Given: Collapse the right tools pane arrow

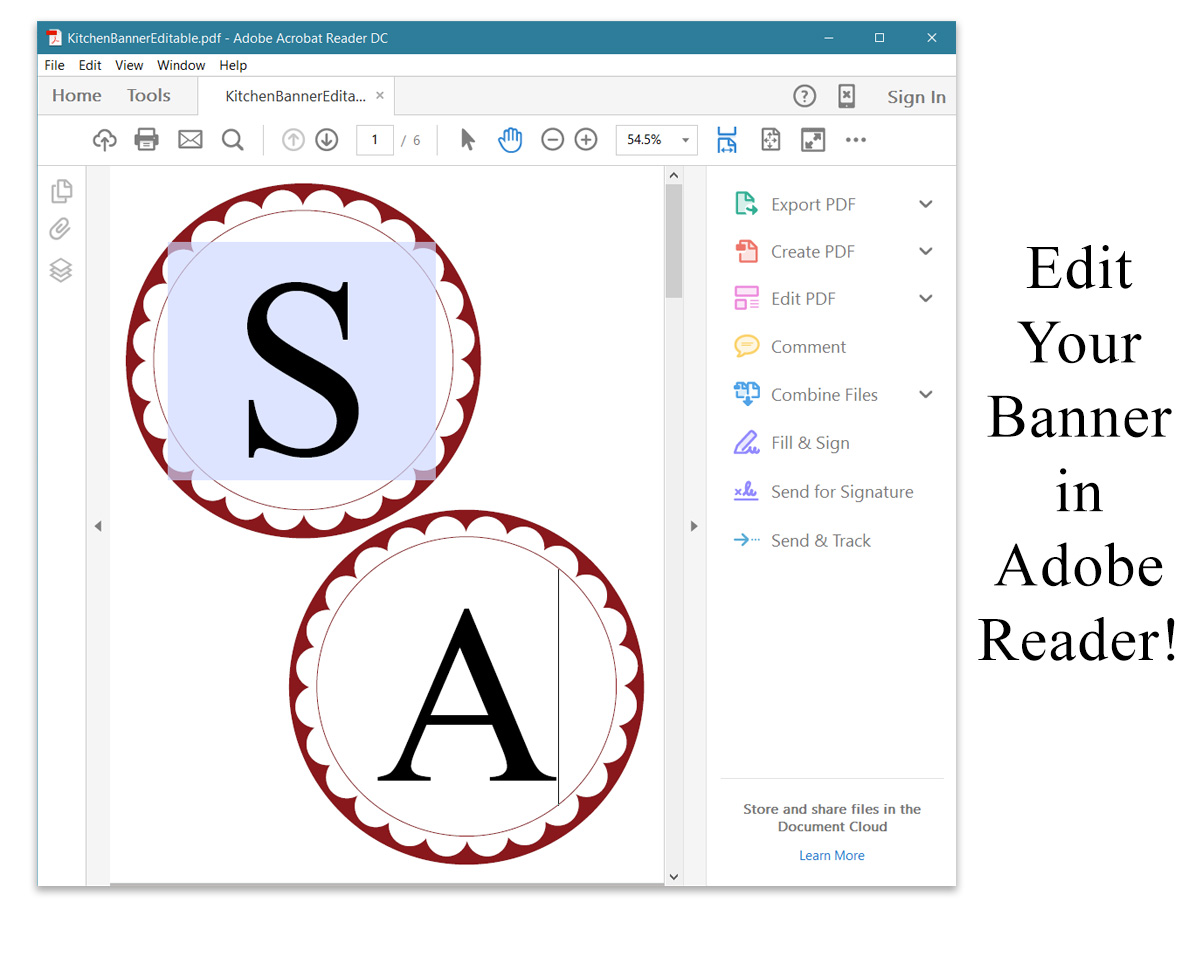Looking at the screenshot, I should click(694, 526).
